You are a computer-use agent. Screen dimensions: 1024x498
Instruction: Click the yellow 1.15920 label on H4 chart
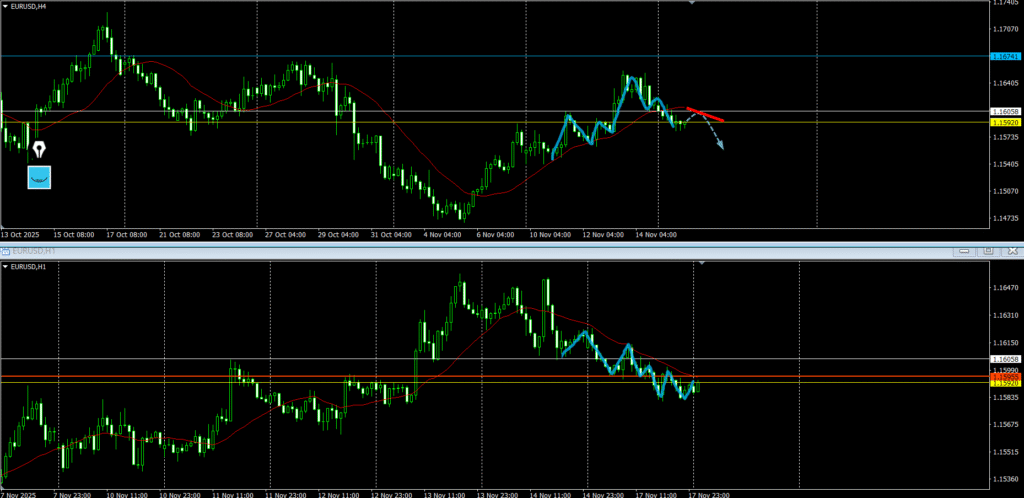[x=1004, y=122]
